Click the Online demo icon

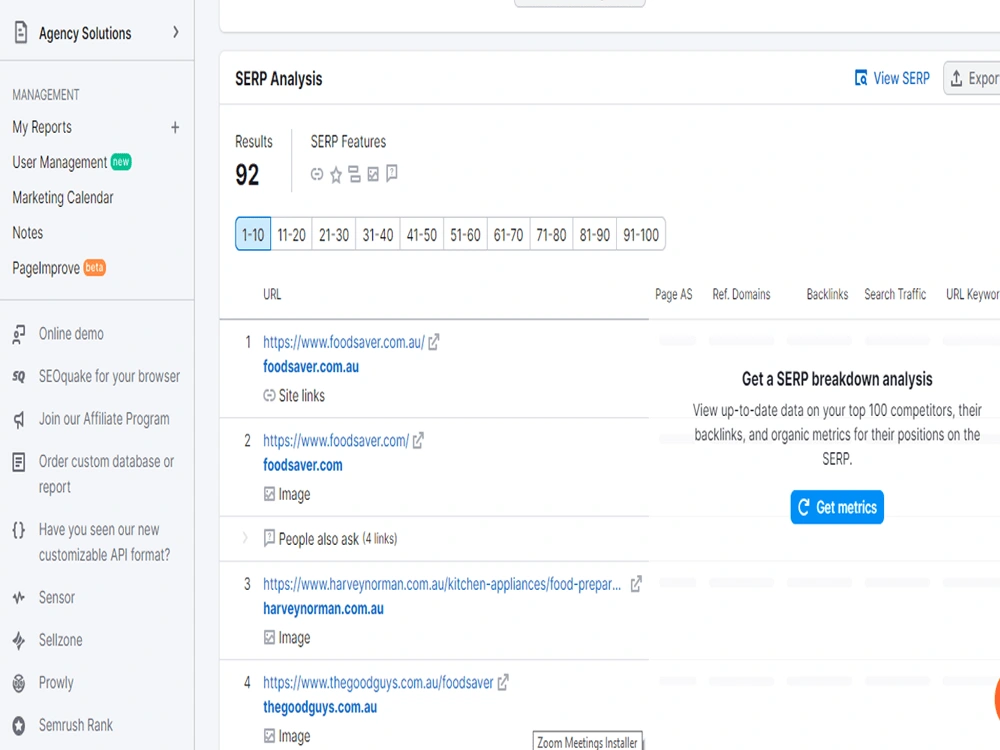coord(19,334)
